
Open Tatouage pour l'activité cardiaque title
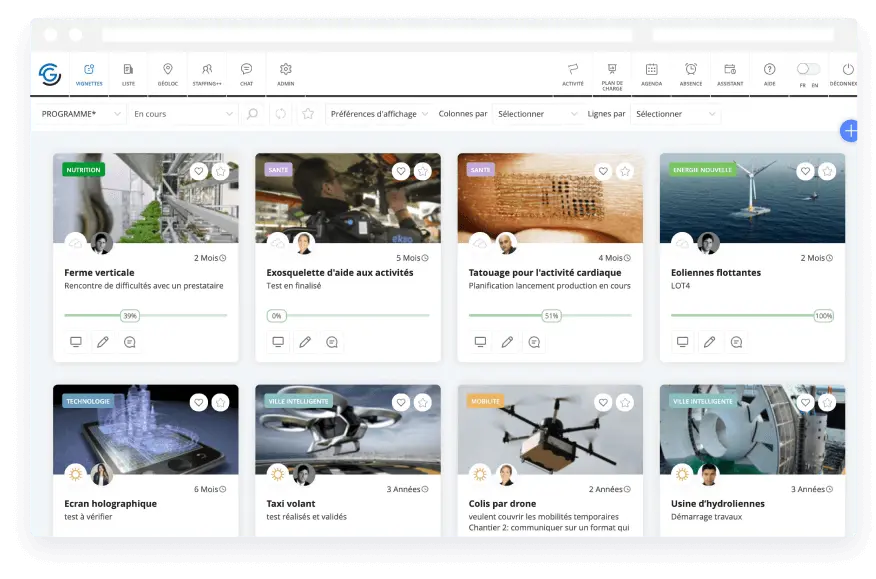(x=545, y=273)
